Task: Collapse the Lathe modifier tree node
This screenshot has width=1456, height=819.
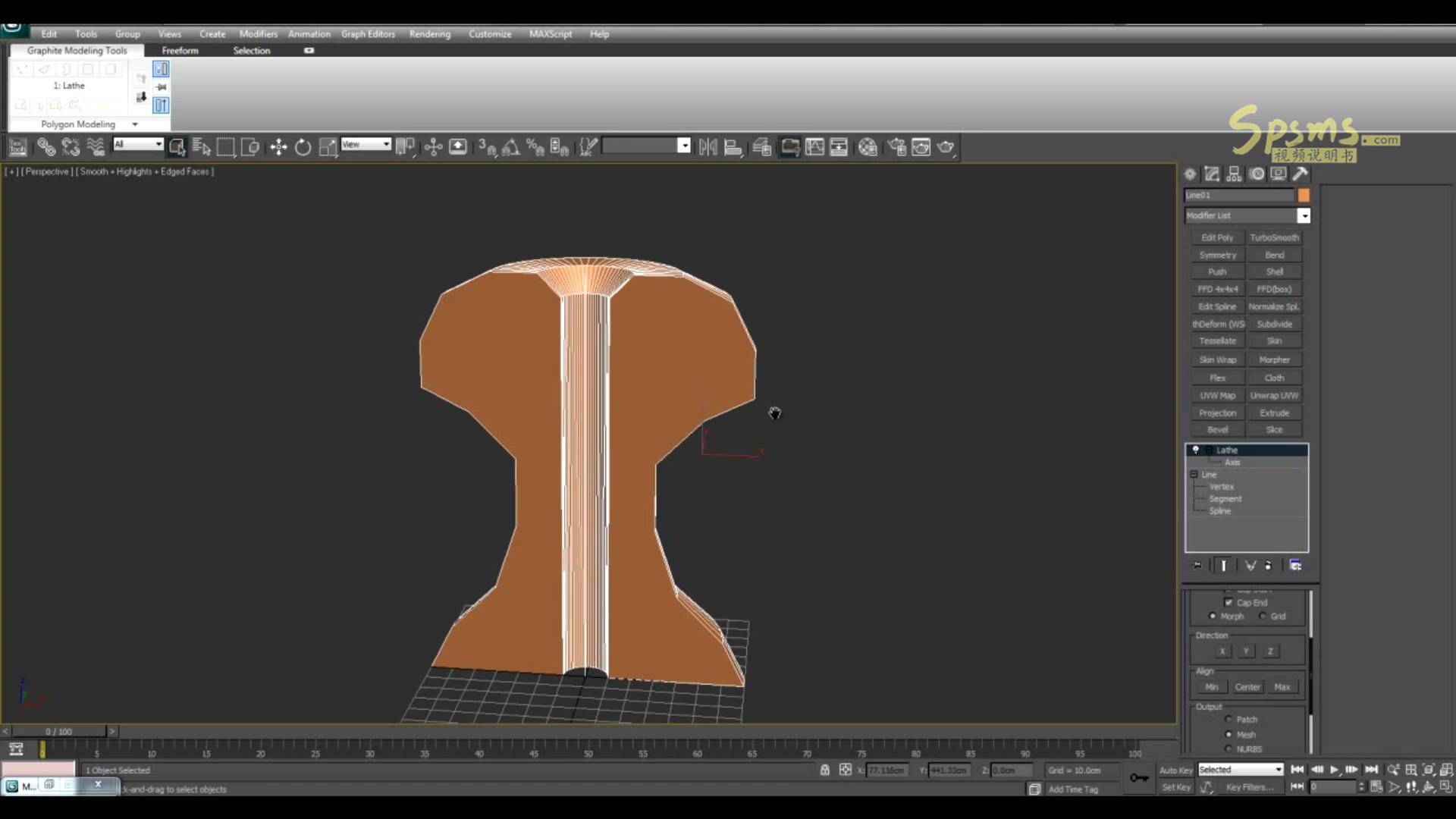Action: point(1209,450)
